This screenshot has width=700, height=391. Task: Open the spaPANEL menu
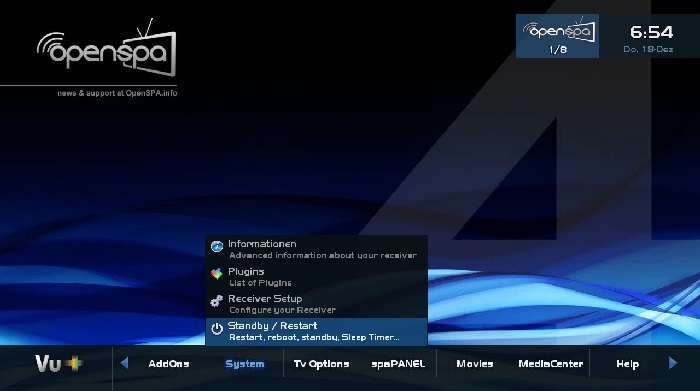click(x=398, y=364)
